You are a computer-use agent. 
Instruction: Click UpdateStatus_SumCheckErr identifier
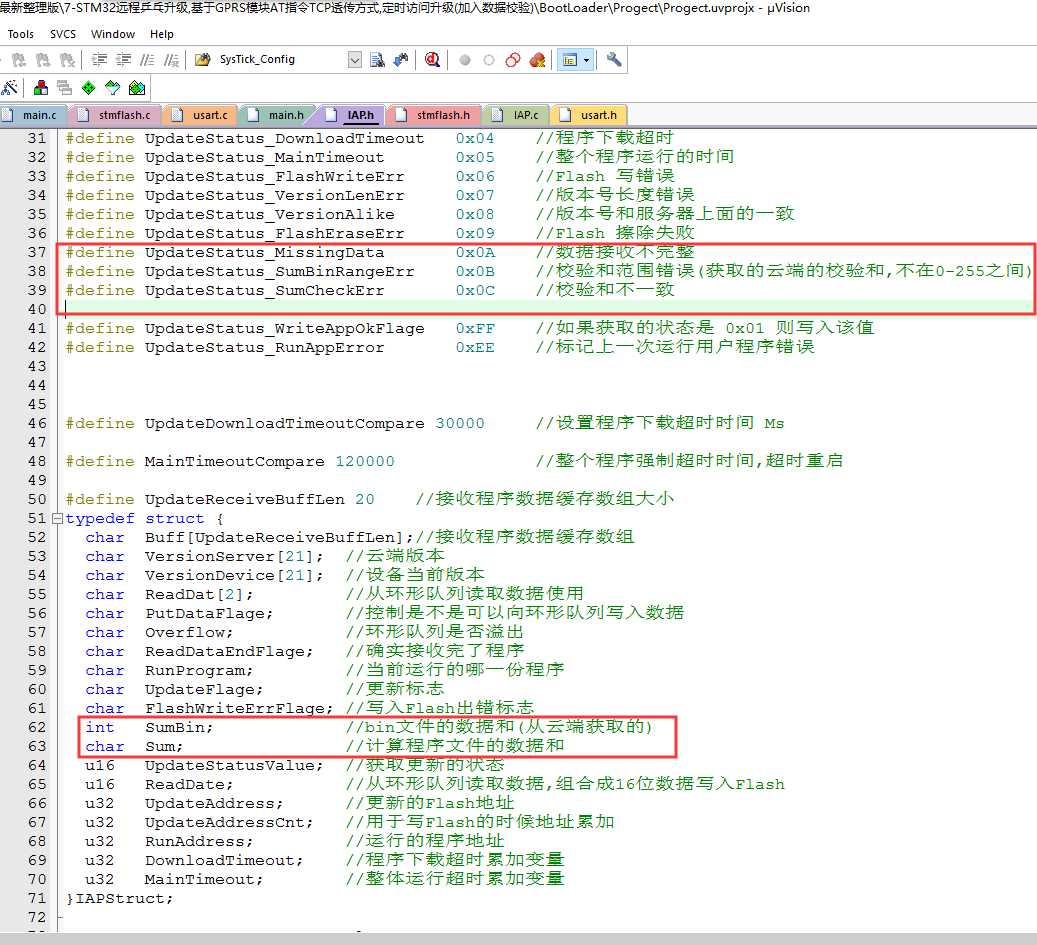[265, 290]
